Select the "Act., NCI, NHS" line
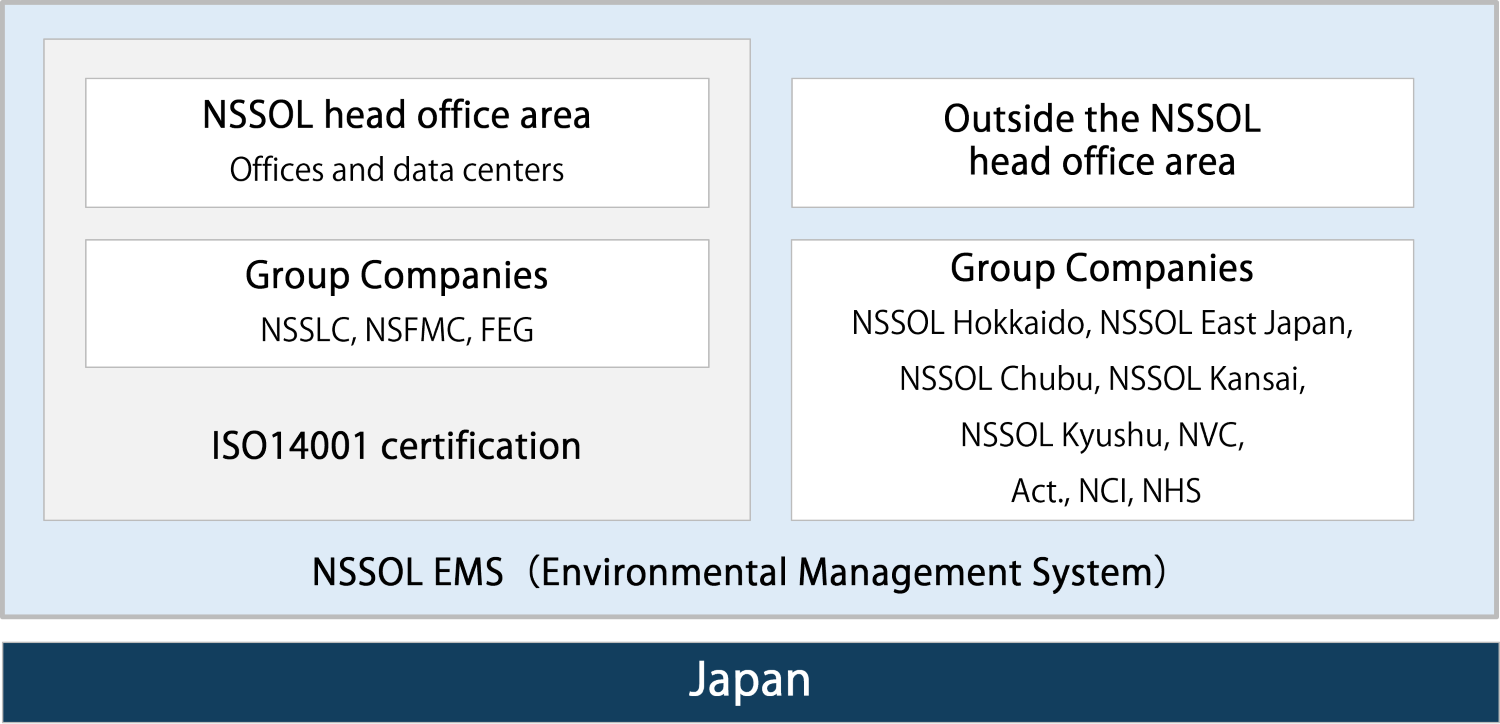 [1105, 491]
